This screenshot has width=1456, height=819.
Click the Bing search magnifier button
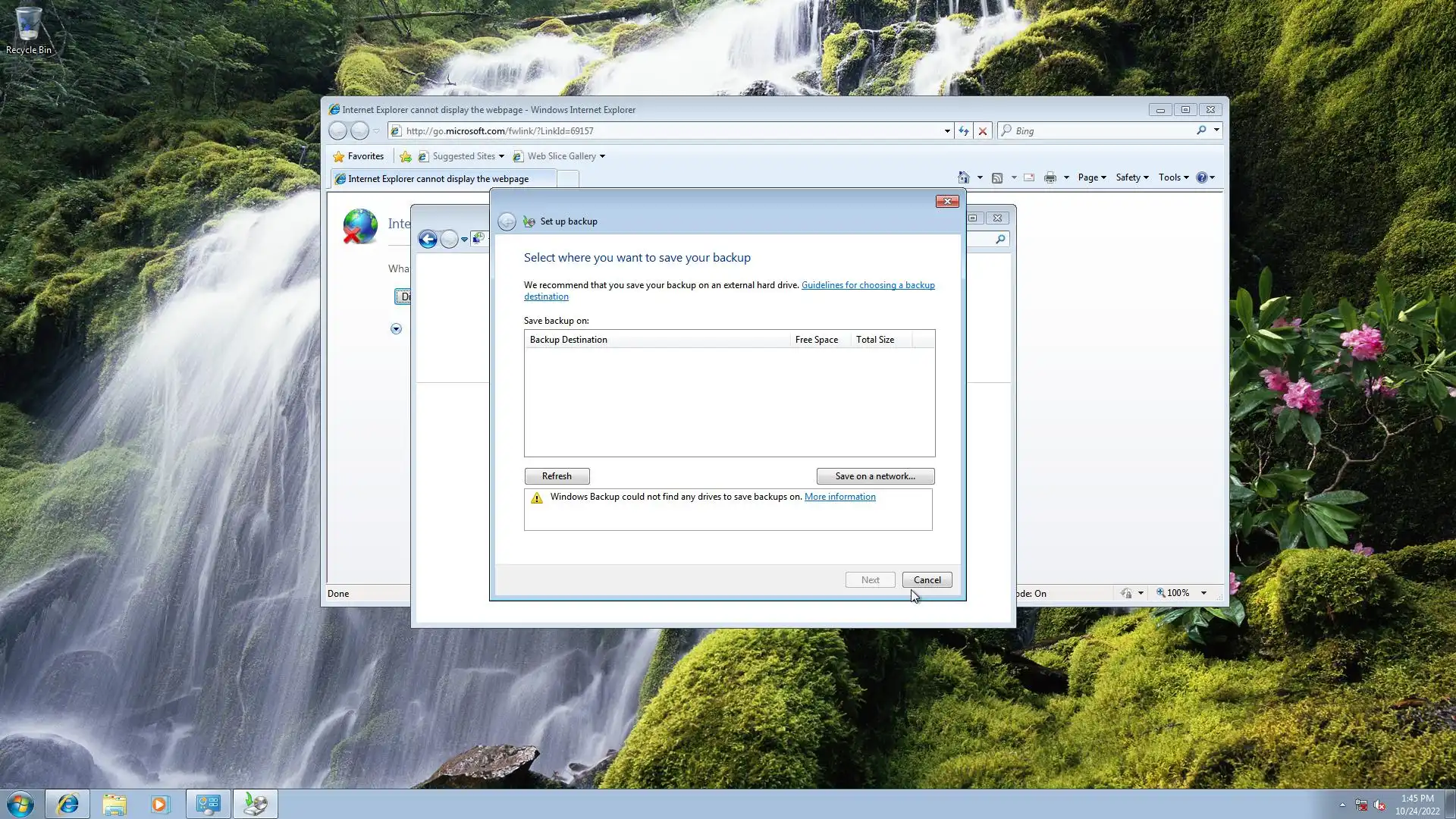coord(1201,130)
